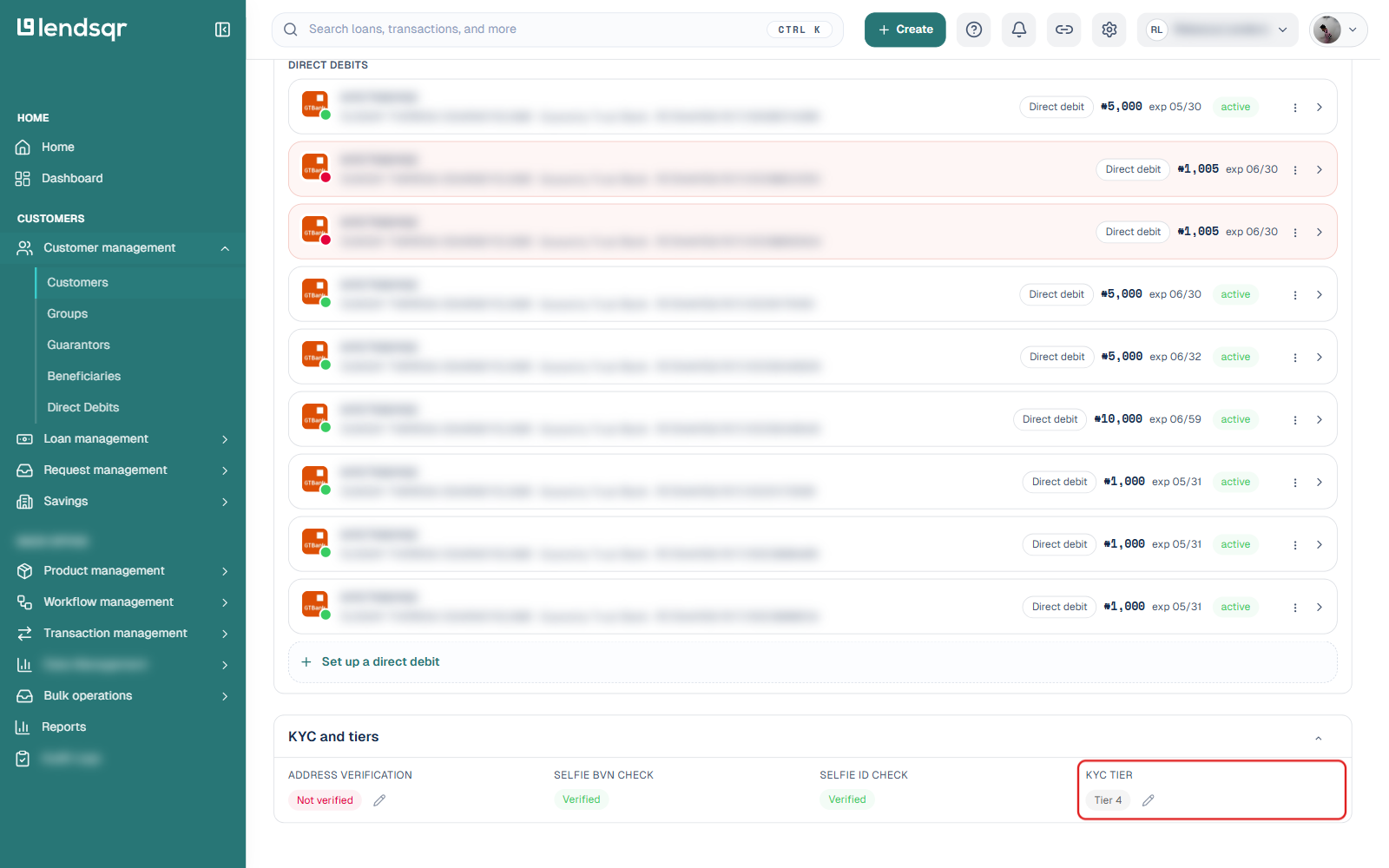Screen dimensions: 1389x868
Task: Open the Beneficiaries submenu item
Action: click(84, 377)
